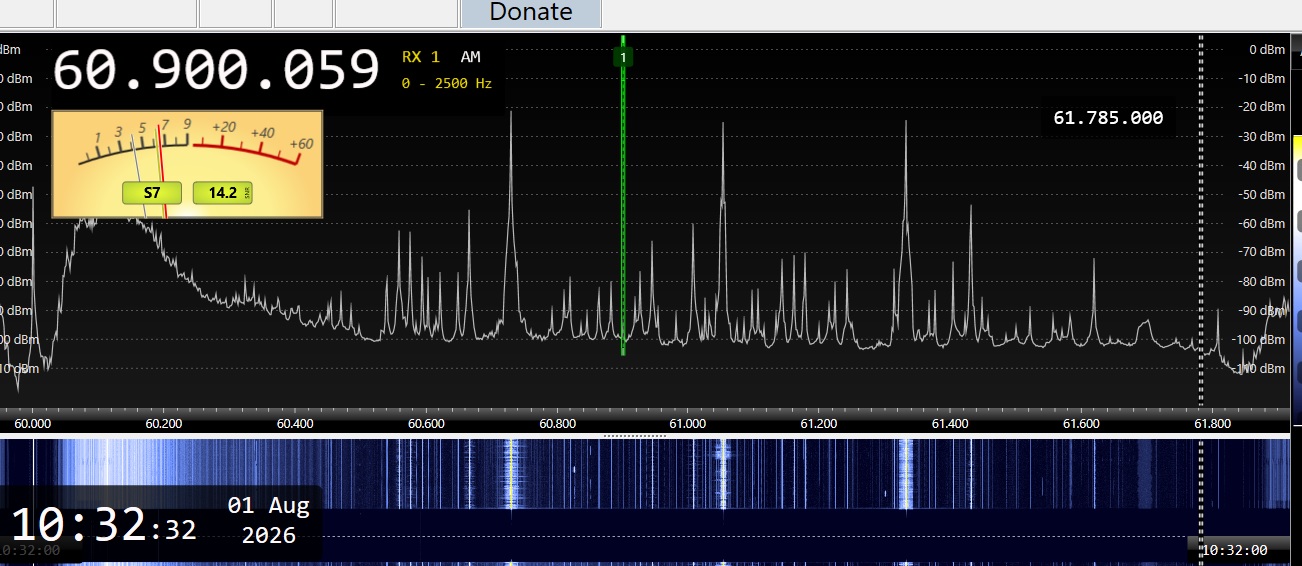Click the analog S-meter gauge
Viewport: 1302px width, 566px height.
pyautogui.click(x=187, y=164)
